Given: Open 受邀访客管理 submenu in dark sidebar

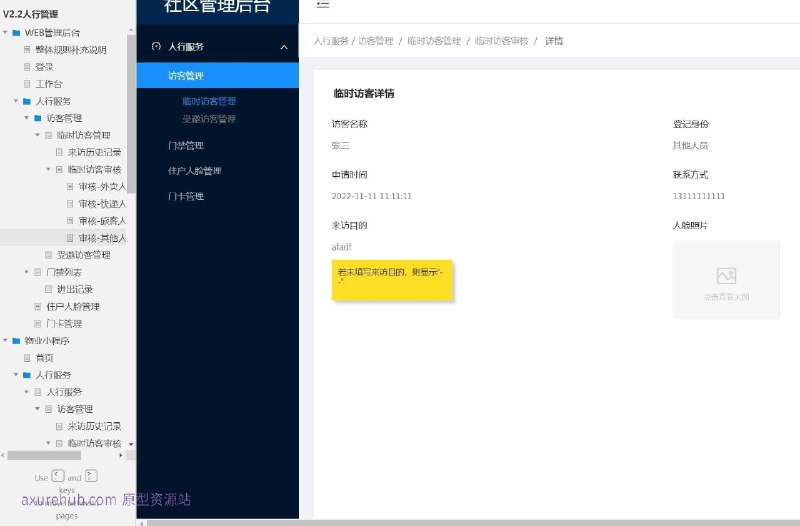Looking at the screenshot, I should 209,119.
